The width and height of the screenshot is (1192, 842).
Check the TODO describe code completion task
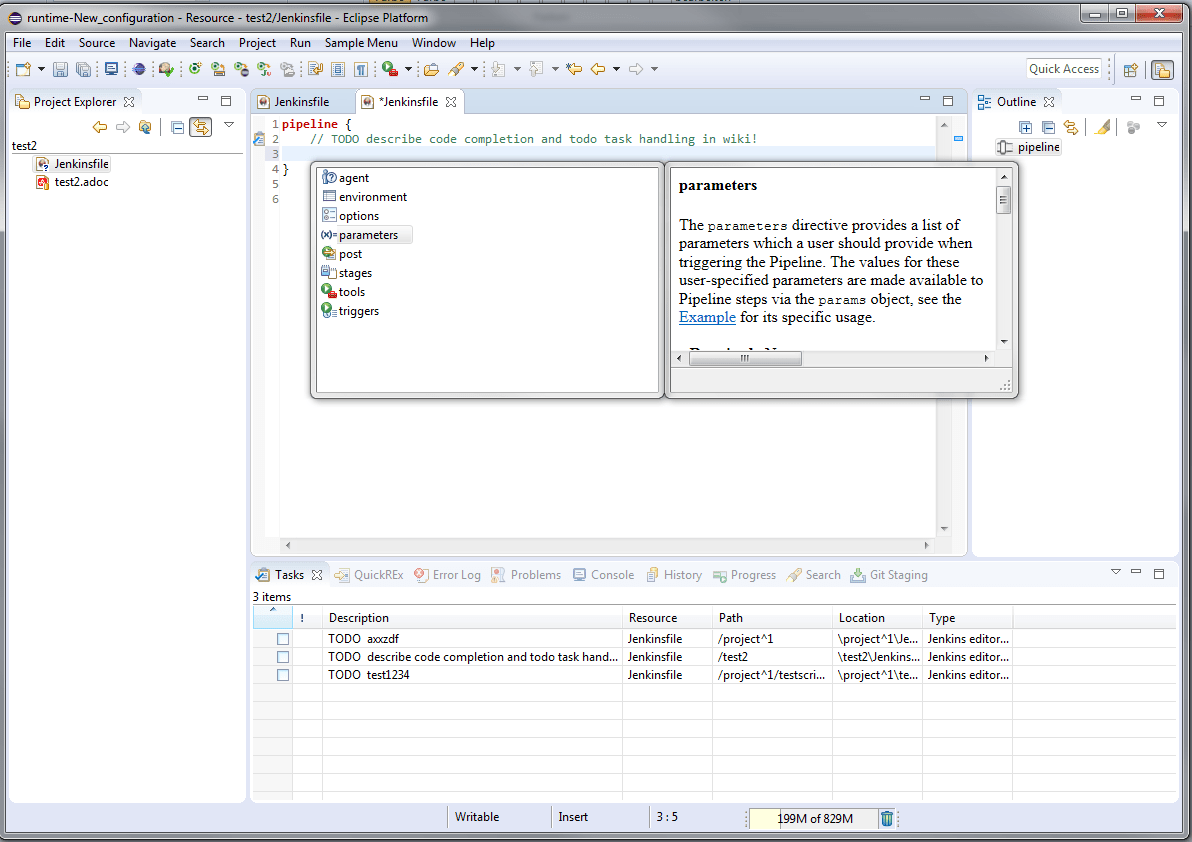[283, 656]
